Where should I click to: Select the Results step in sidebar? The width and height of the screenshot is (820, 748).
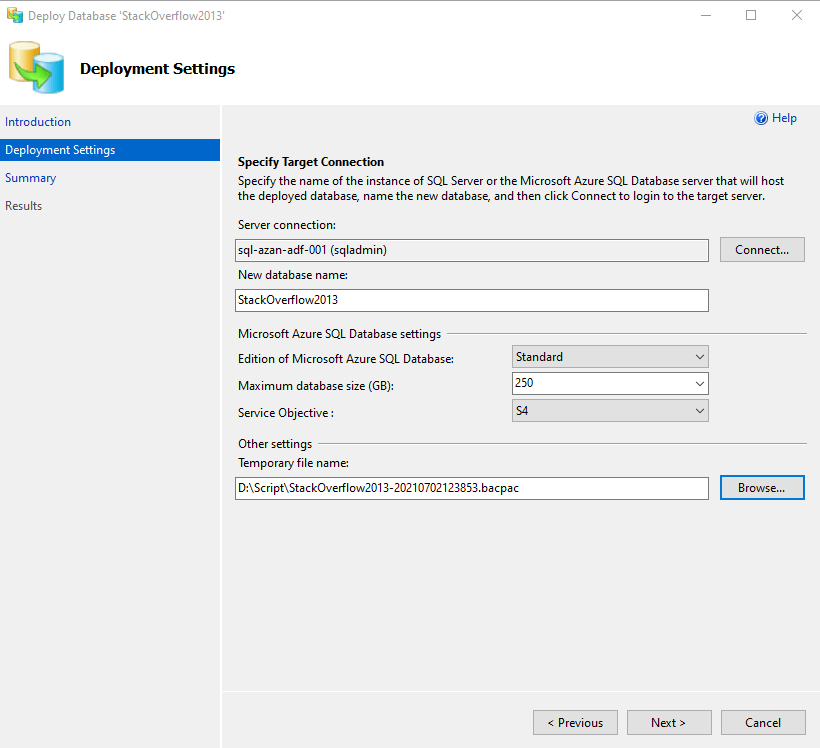(x=24, y=206)
